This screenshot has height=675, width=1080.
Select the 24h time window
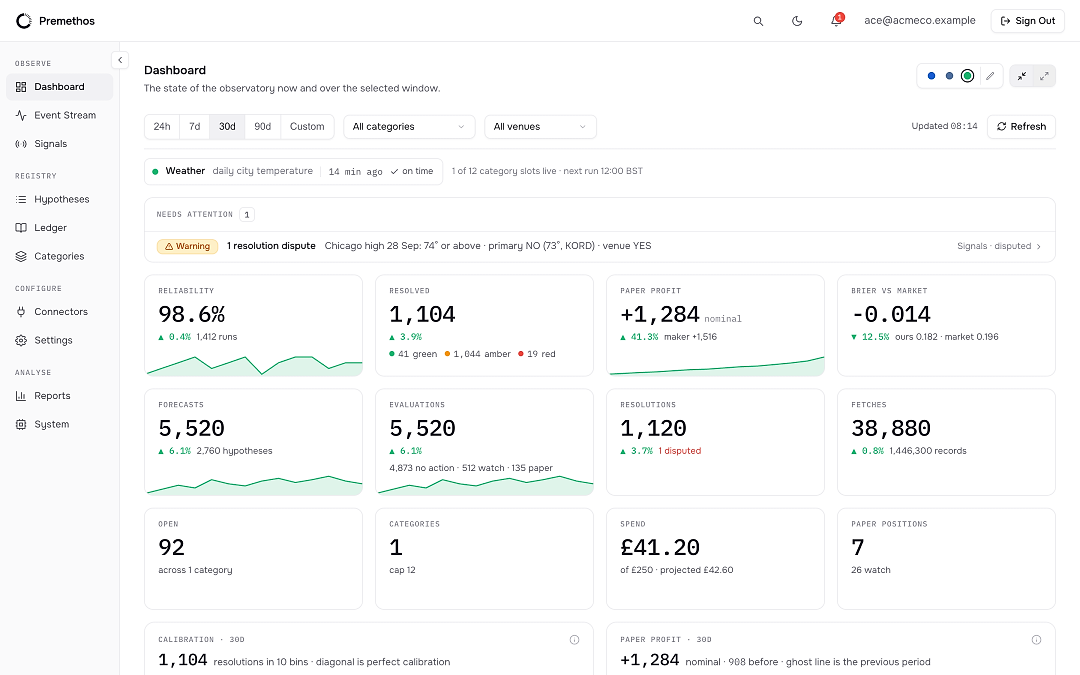pyautogui.click(x=162, y=127)
